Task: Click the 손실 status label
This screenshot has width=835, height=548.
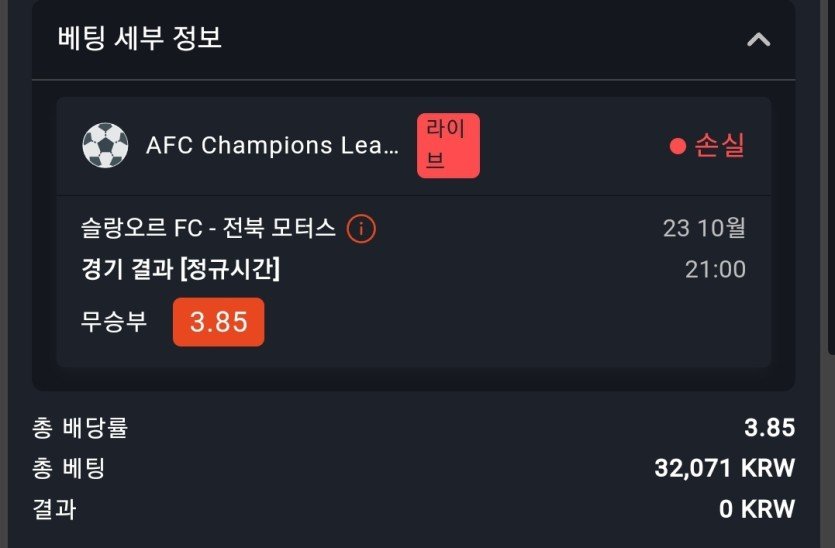Action: tap(720, 146)
